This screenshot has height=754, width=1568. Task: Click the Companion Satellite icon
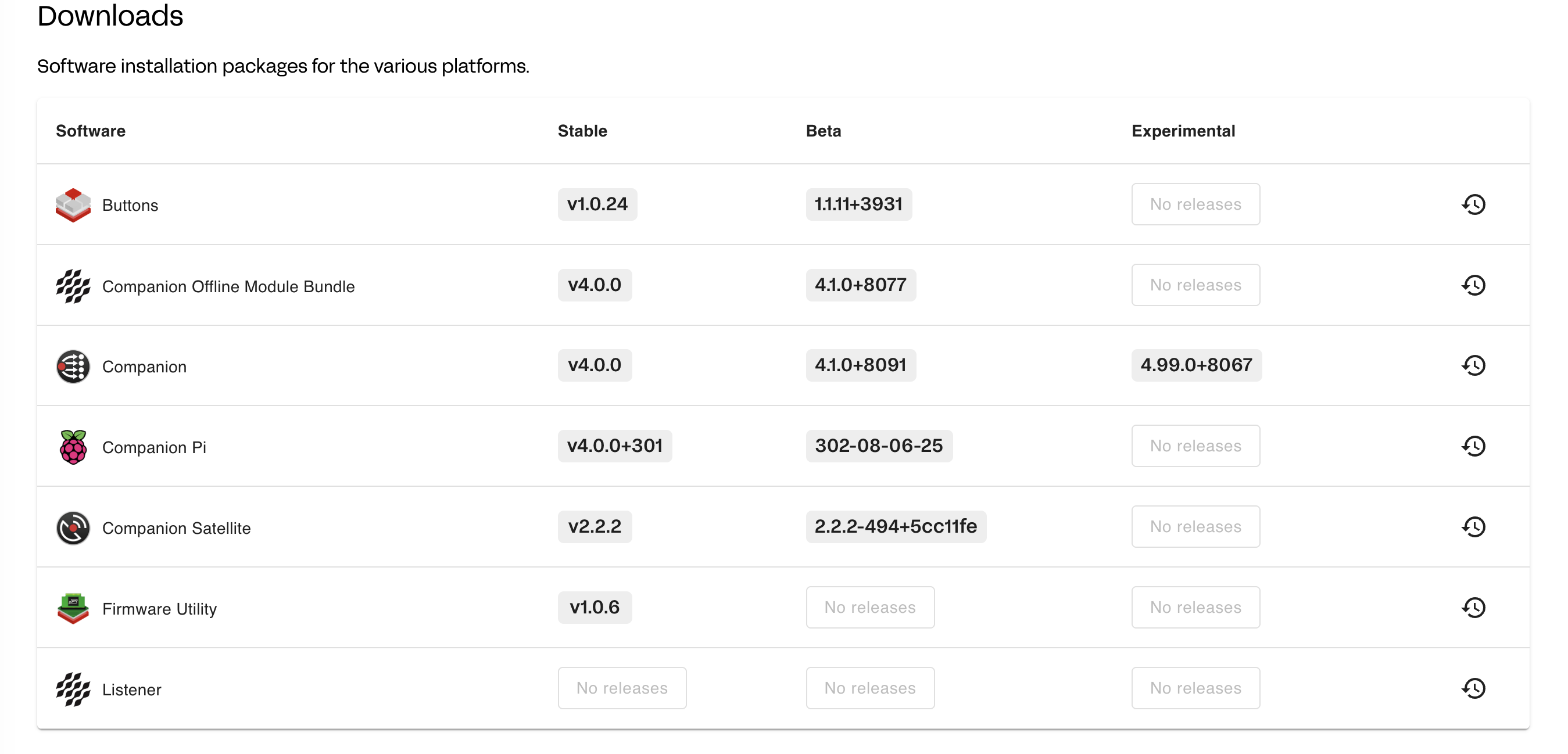coord(73,527)
